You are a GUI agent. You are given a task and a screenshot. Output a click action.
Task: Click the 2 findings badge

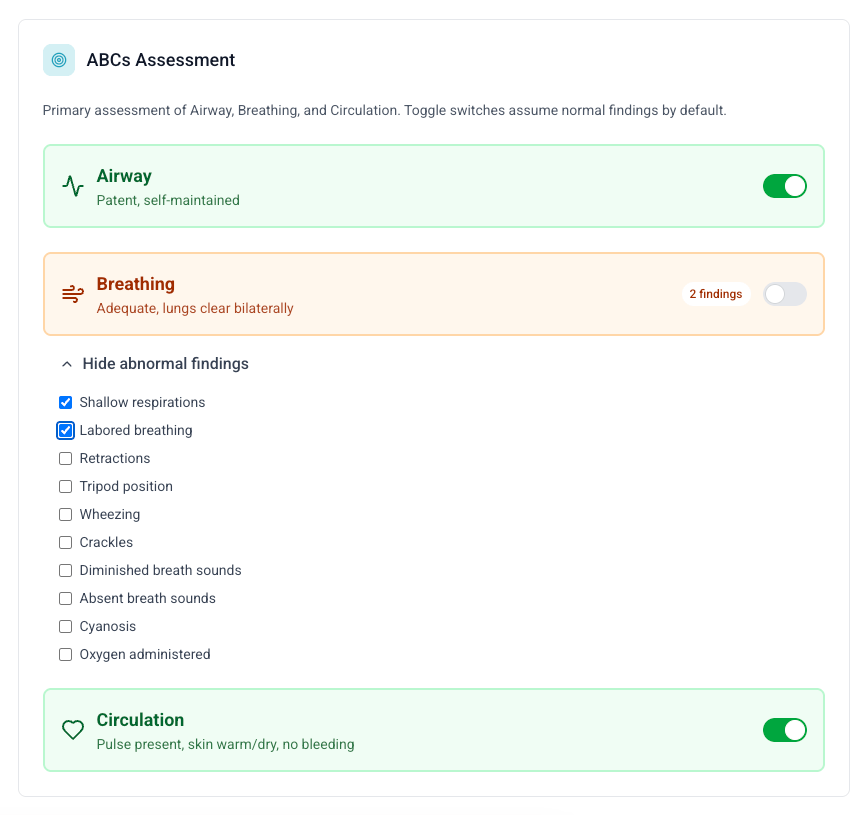click(716, 293)
